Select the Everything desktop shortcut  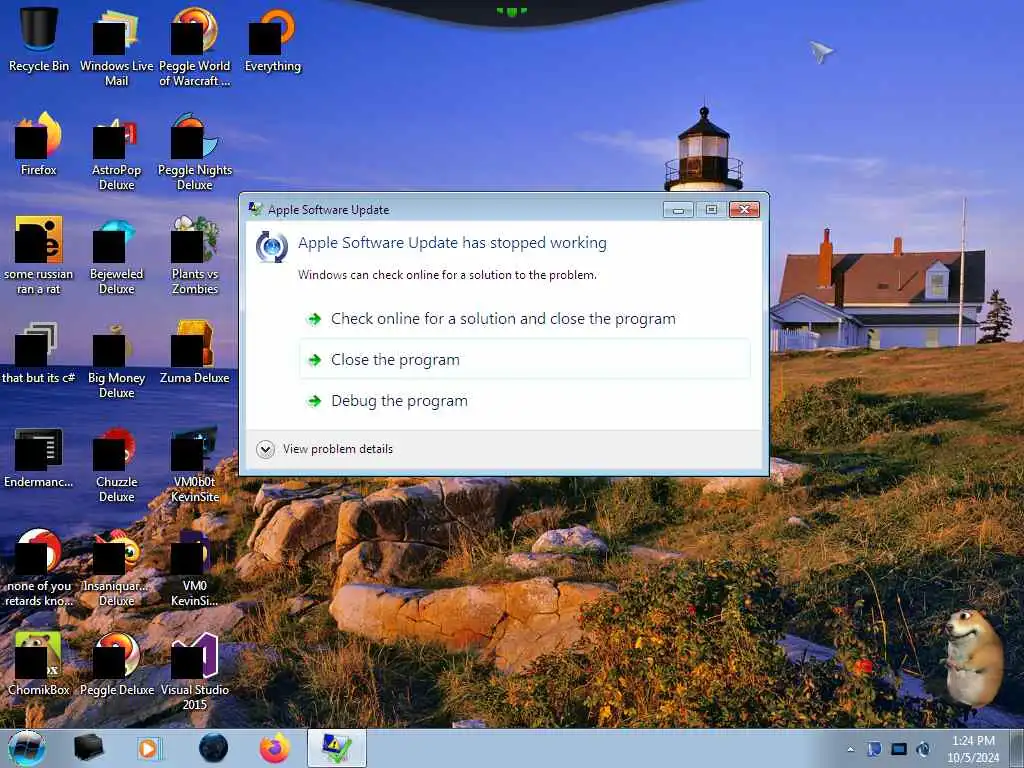272,39
